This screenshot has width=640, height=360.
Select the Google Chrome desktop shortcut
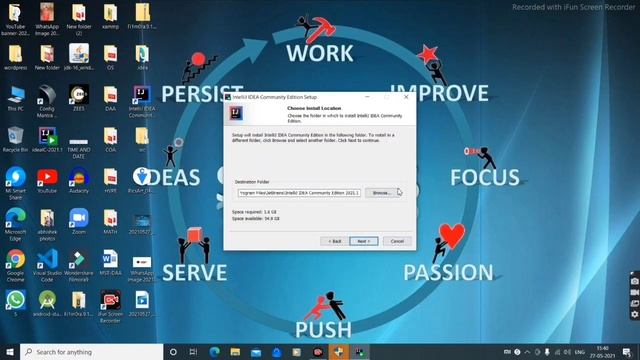[16, 265]
